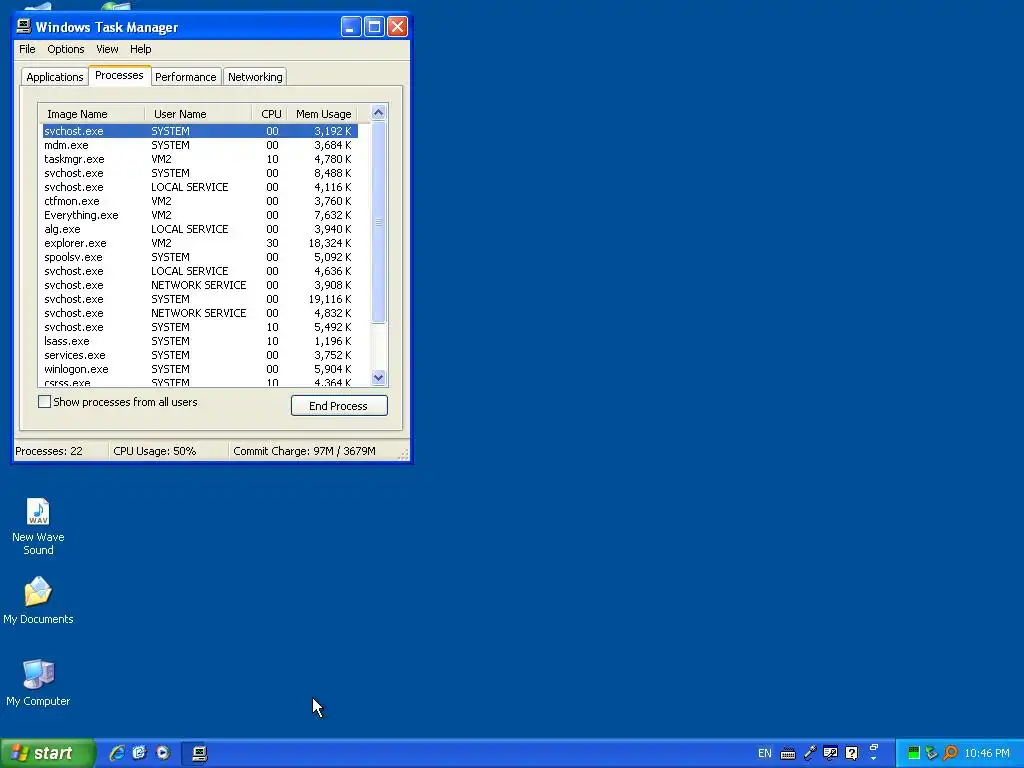Open the language bar Tools icon

pos(831,753)
